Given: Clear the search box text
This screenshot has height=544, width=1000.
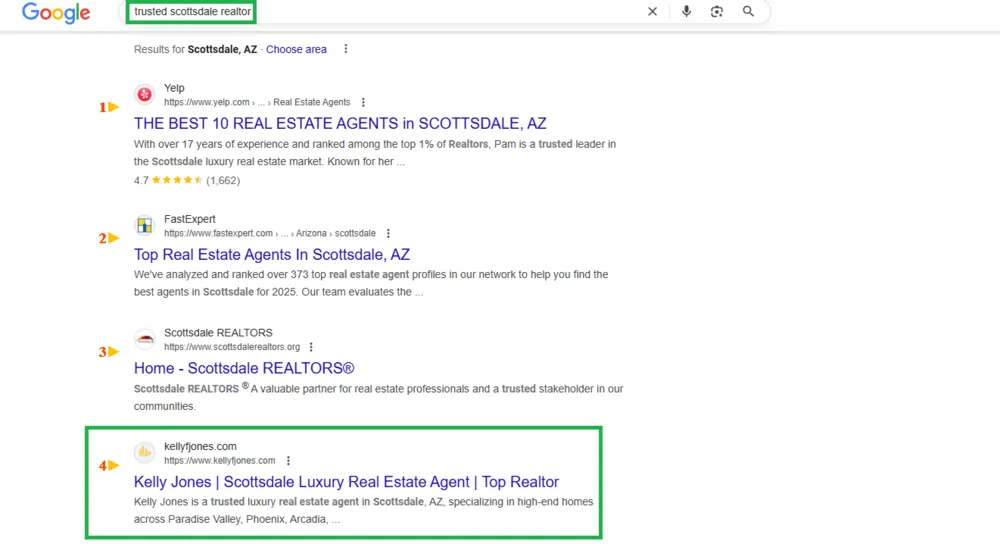Looking at the screenshot, I should [652, 12].
